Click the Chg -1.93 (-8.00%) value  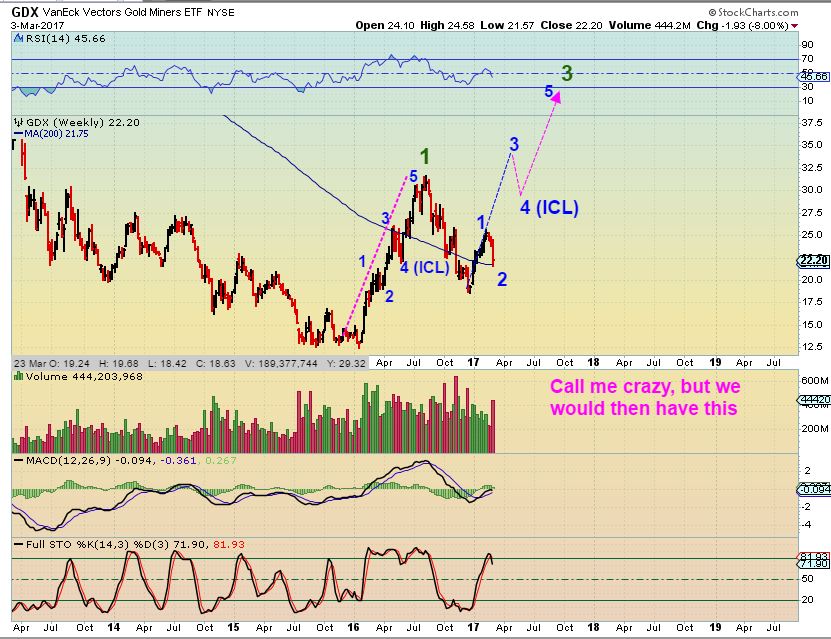(x=742, y=25)
